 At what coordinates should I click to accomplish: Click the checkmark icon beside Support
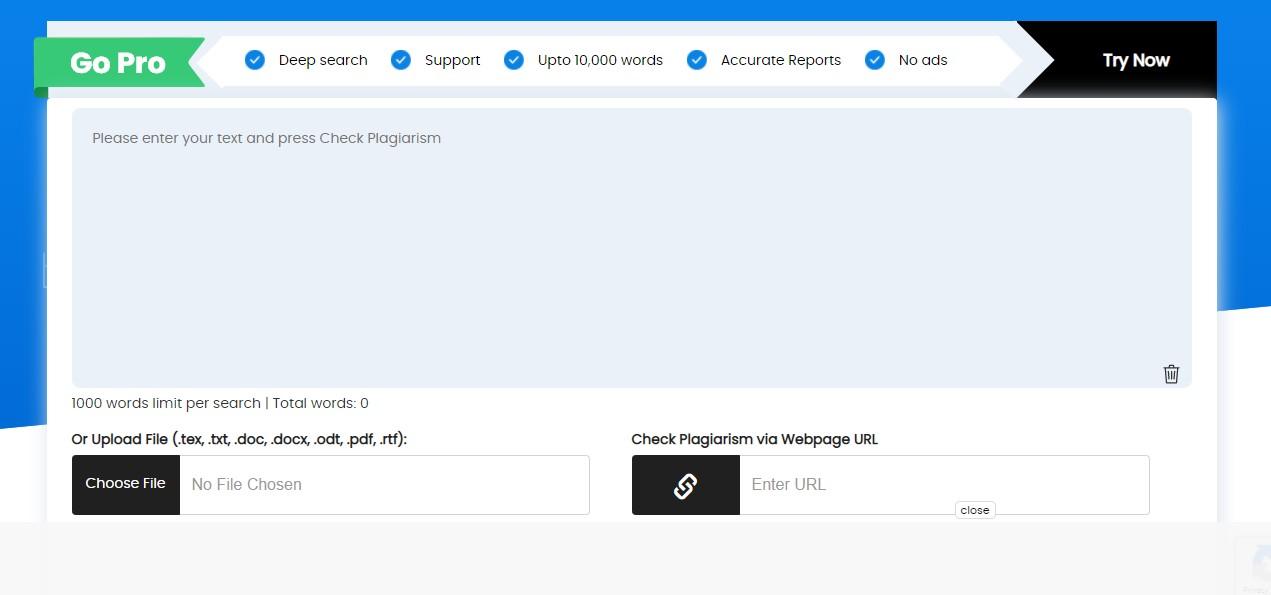[x=401, y=60]
